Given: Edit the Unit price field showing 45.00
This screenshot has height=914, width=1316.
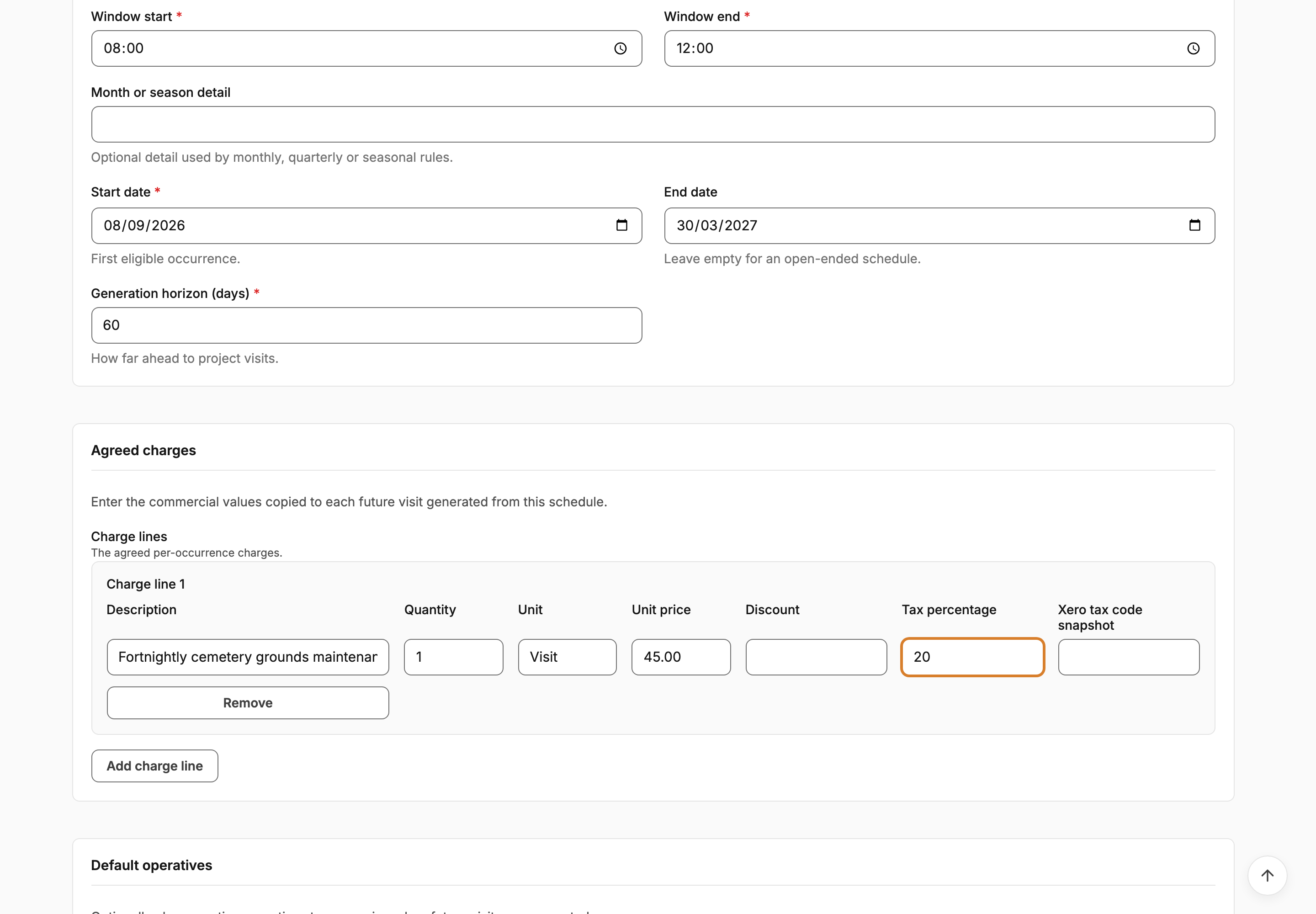Looking at the screenshot, I should pos(681,657).
